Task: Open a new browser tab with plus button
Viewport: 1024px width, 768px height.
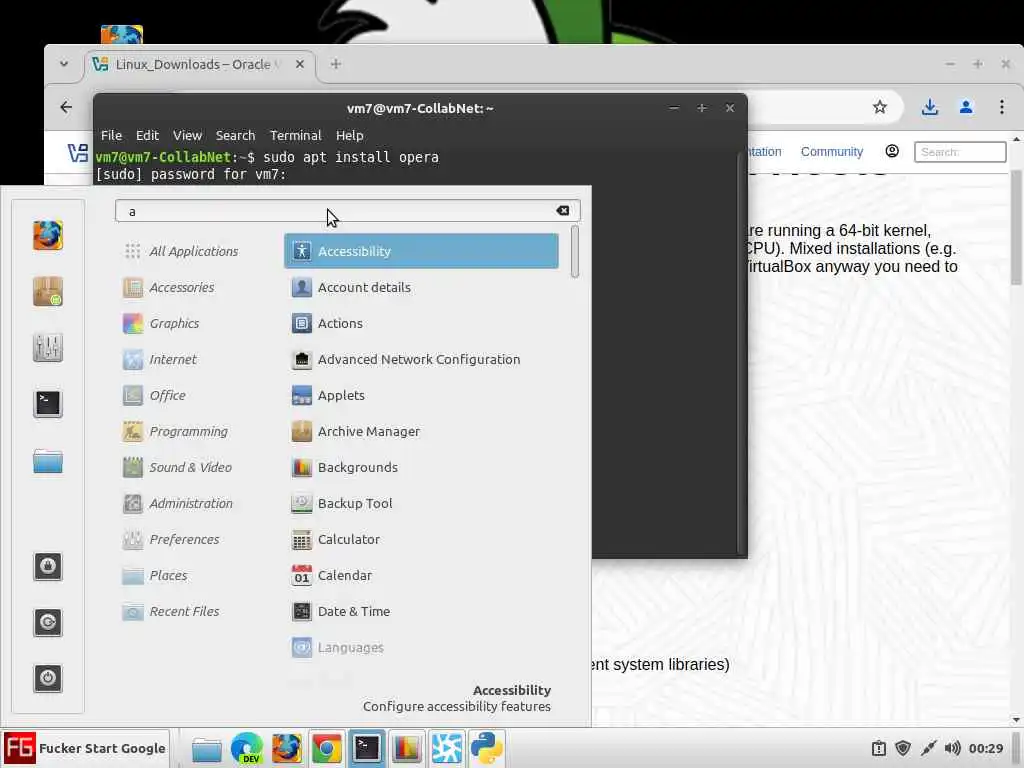Action: pos(335,64)
